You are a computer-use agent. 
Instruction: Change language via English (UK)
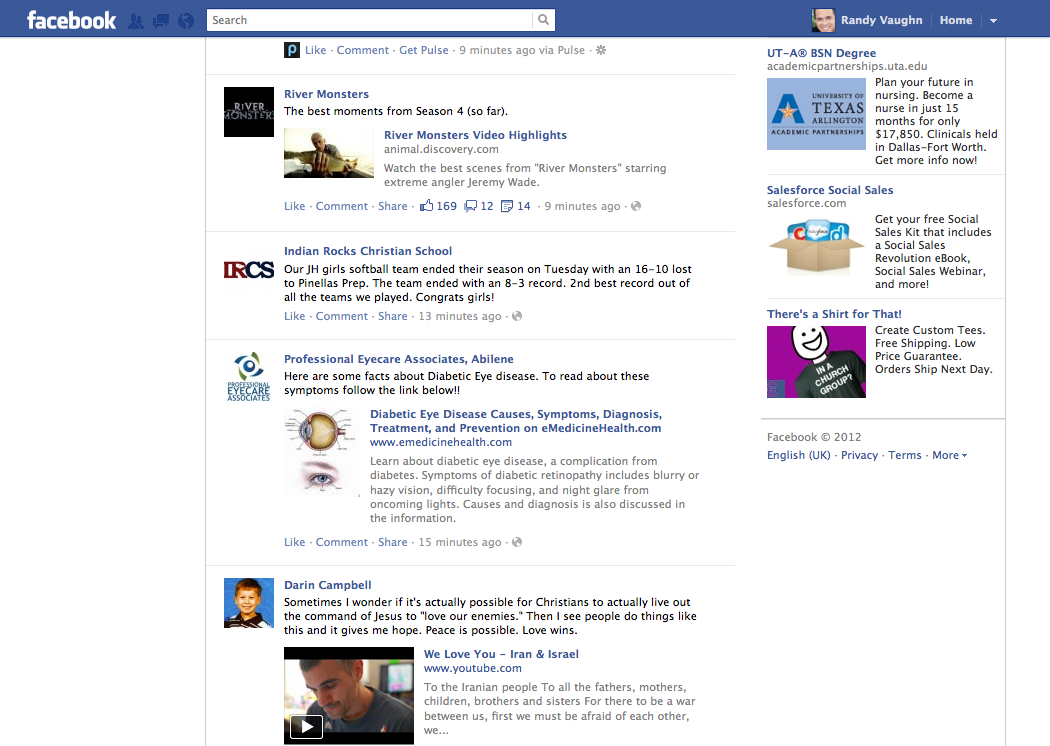point(798,455)
